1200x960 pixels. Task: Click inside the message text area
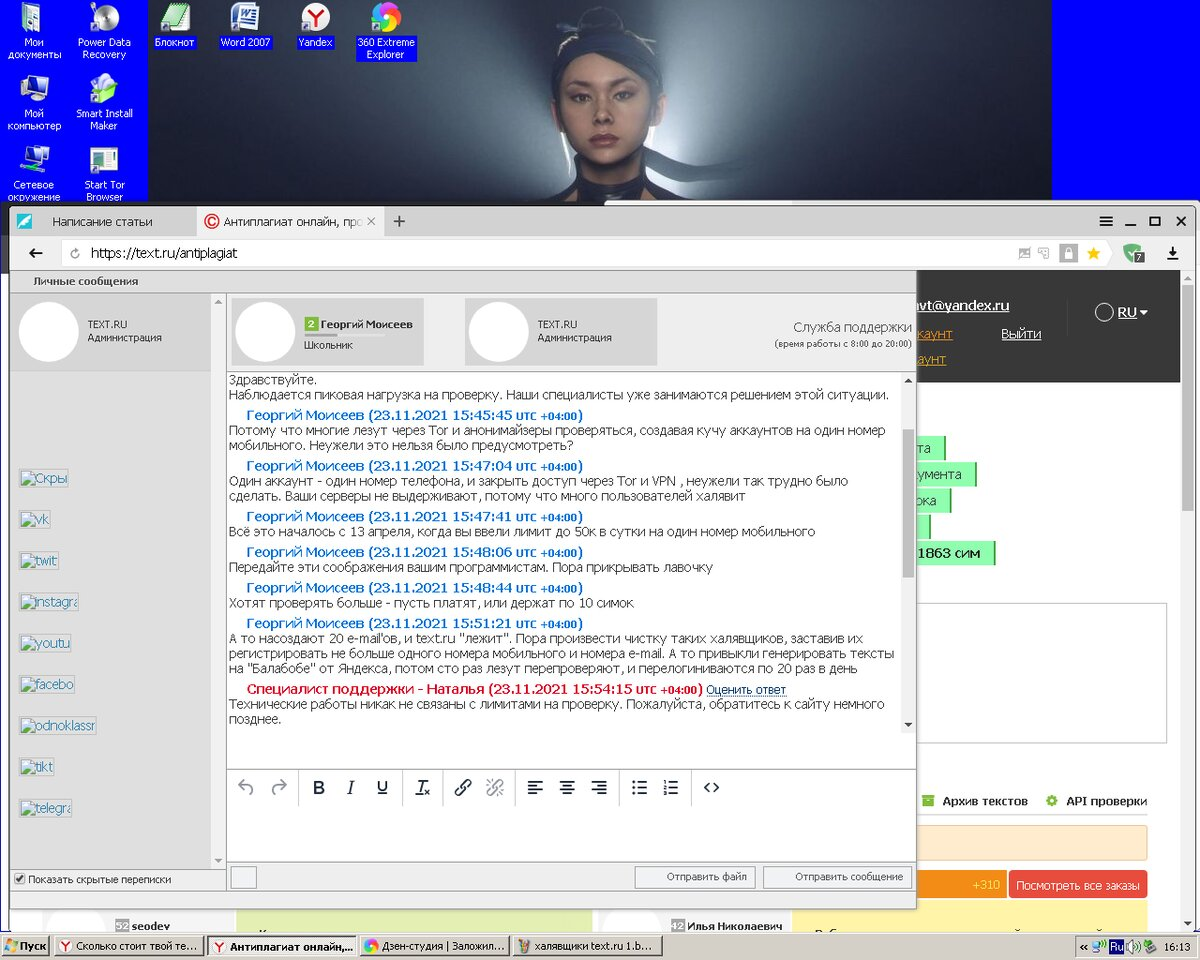click(x=570, y=835)
